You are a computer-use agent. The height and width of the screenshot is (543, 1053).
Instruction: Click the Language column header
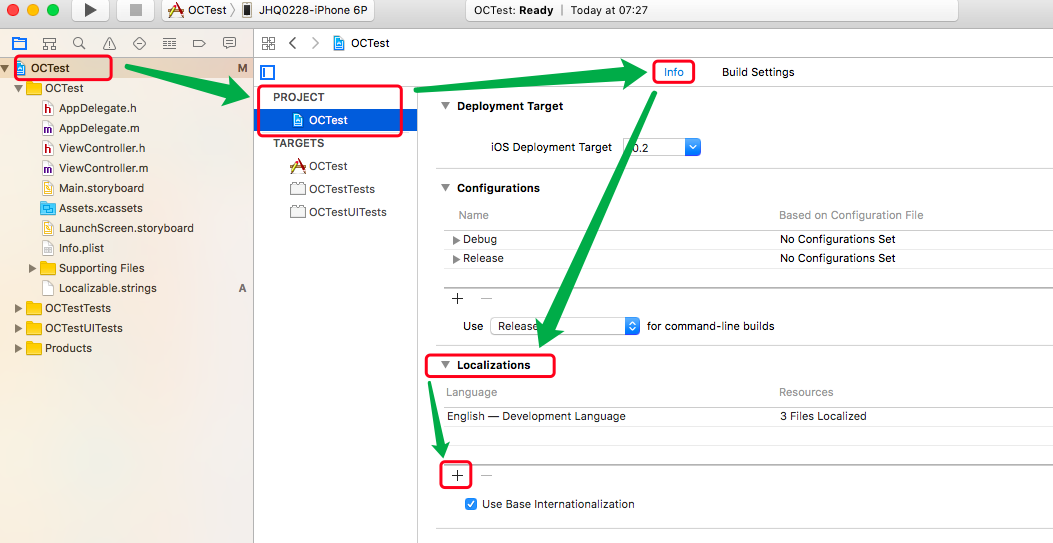tap(471, 392)
